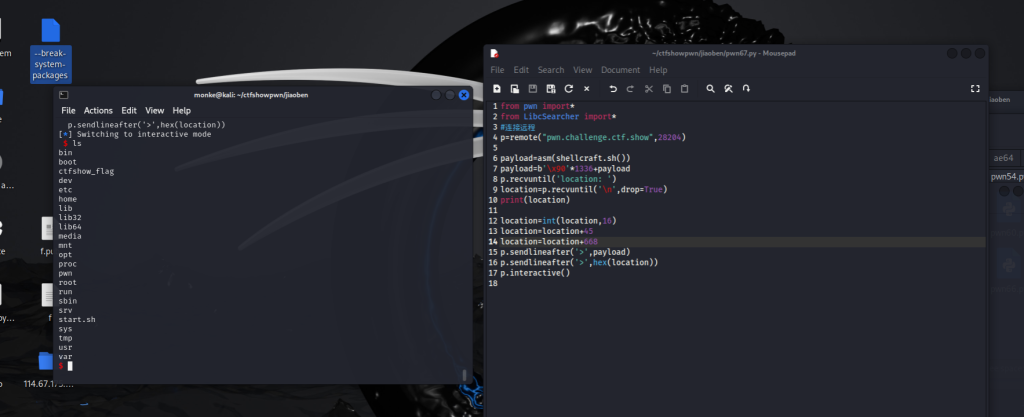1024x417 pixels.
Task: Open Help menu in Mousepad
Action: (x=658, y=70)
